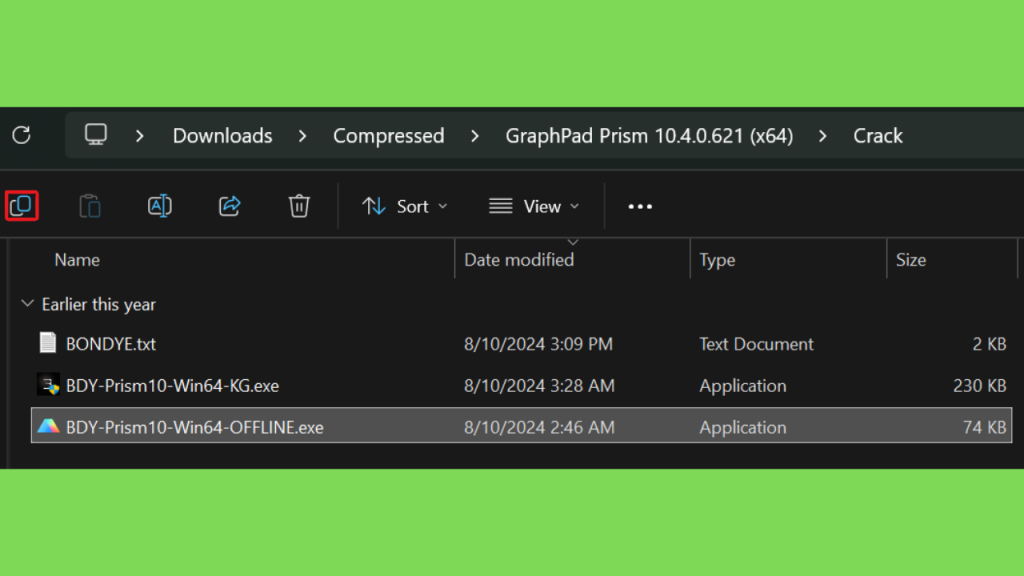The width and height of the screenshot is (1024, 576).
Task: Click the Copy icon in toolbar
Action: pos(22,206)
